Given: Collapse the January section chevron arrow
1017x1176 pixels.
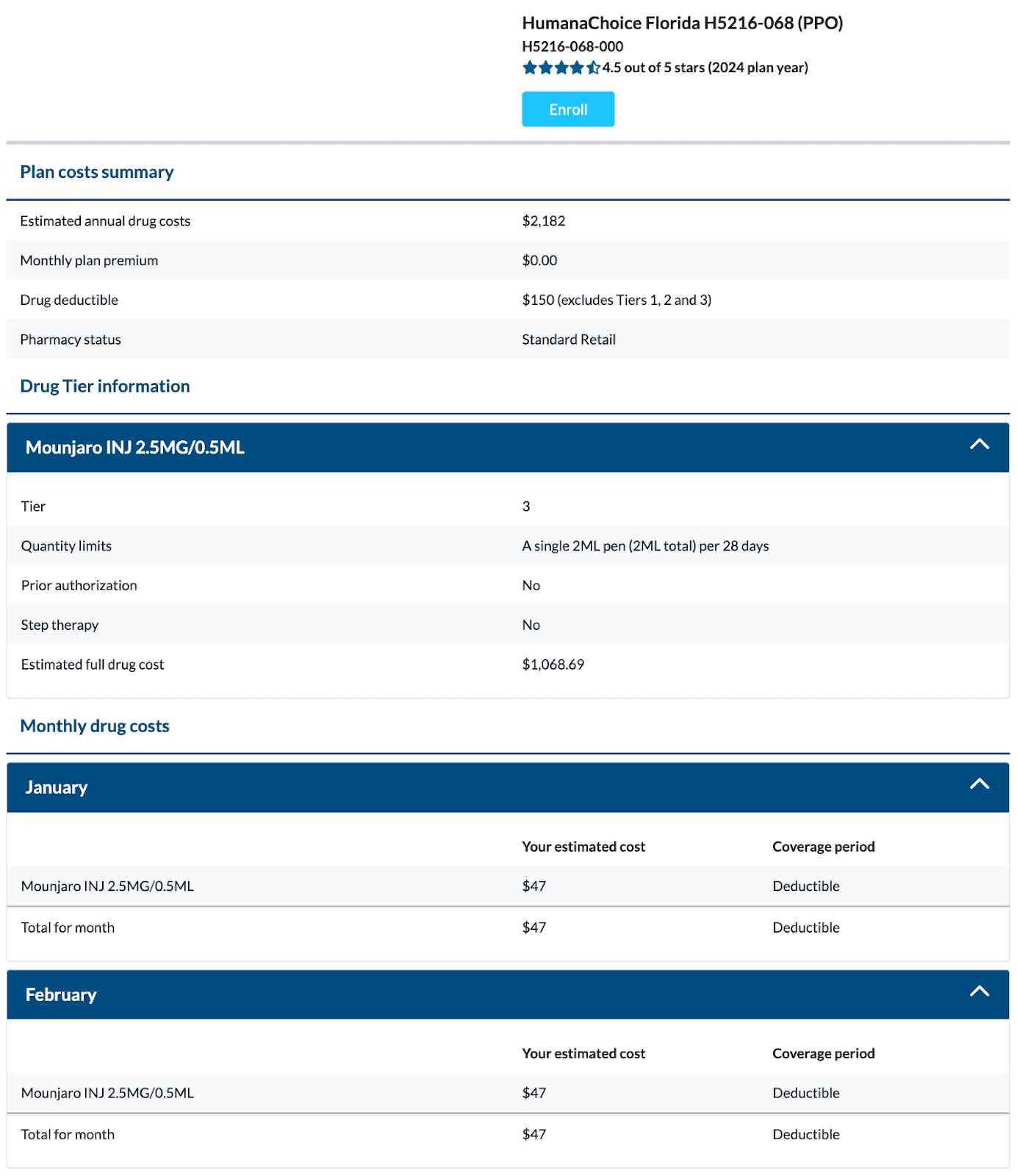Looking at the screenshot, I should coord(979,784).
